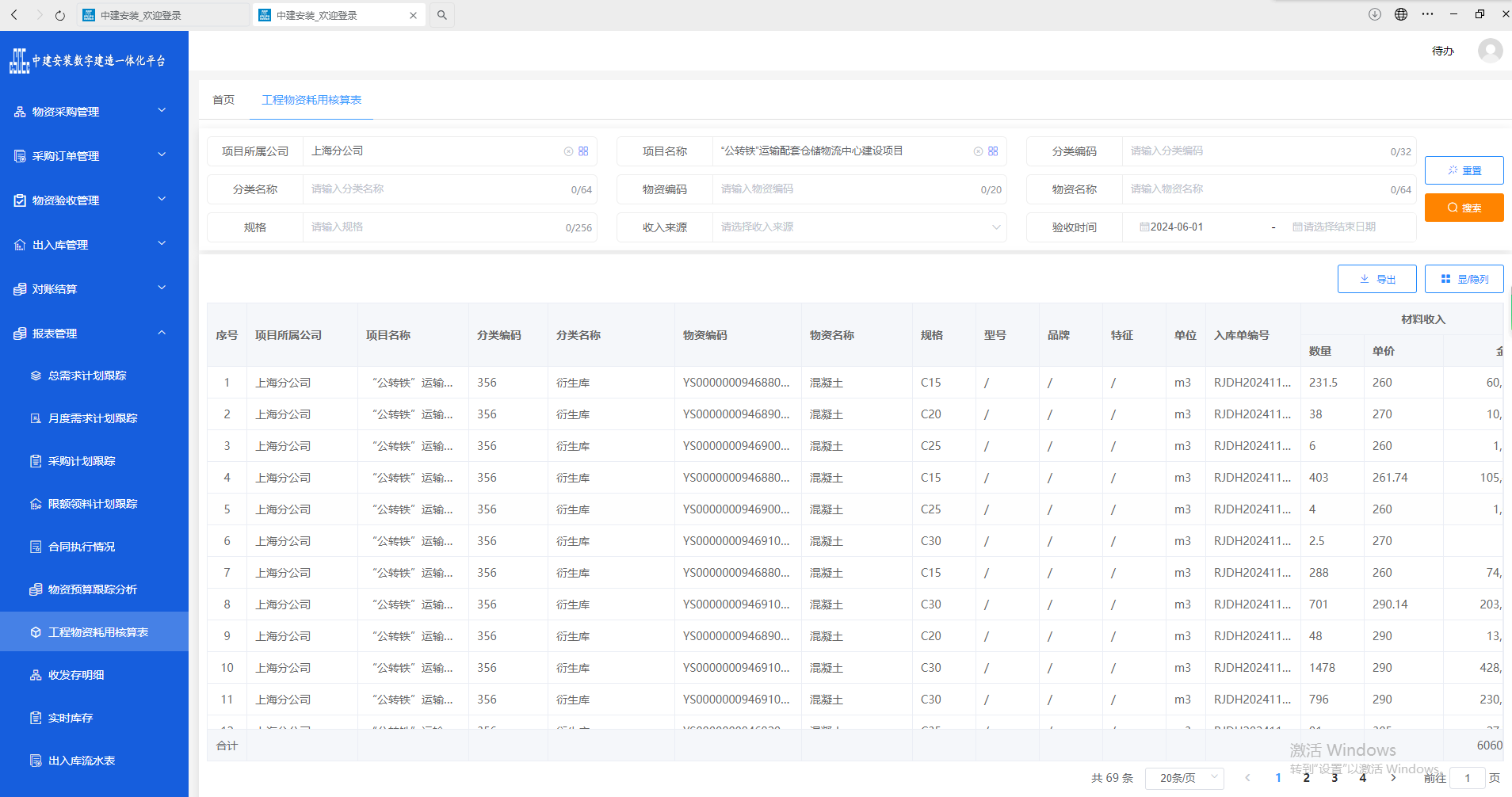Click the download icon in title bar

[1375, 14]
